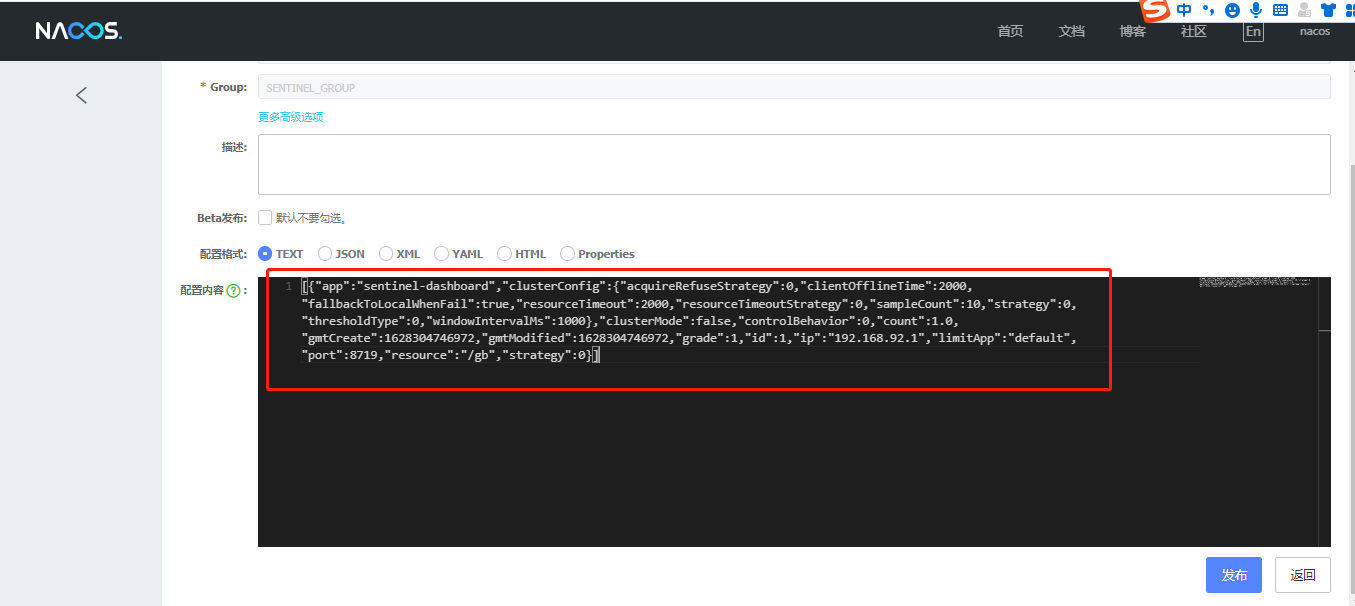Open 社区 in top navigation
Viewport: 1355px width, 606px height.
point(1193,31)
